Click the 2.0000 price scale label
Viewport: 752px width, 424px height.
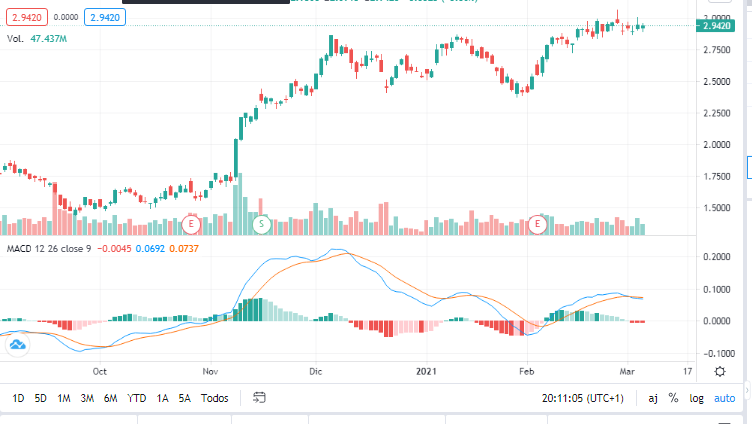point(717,145)
